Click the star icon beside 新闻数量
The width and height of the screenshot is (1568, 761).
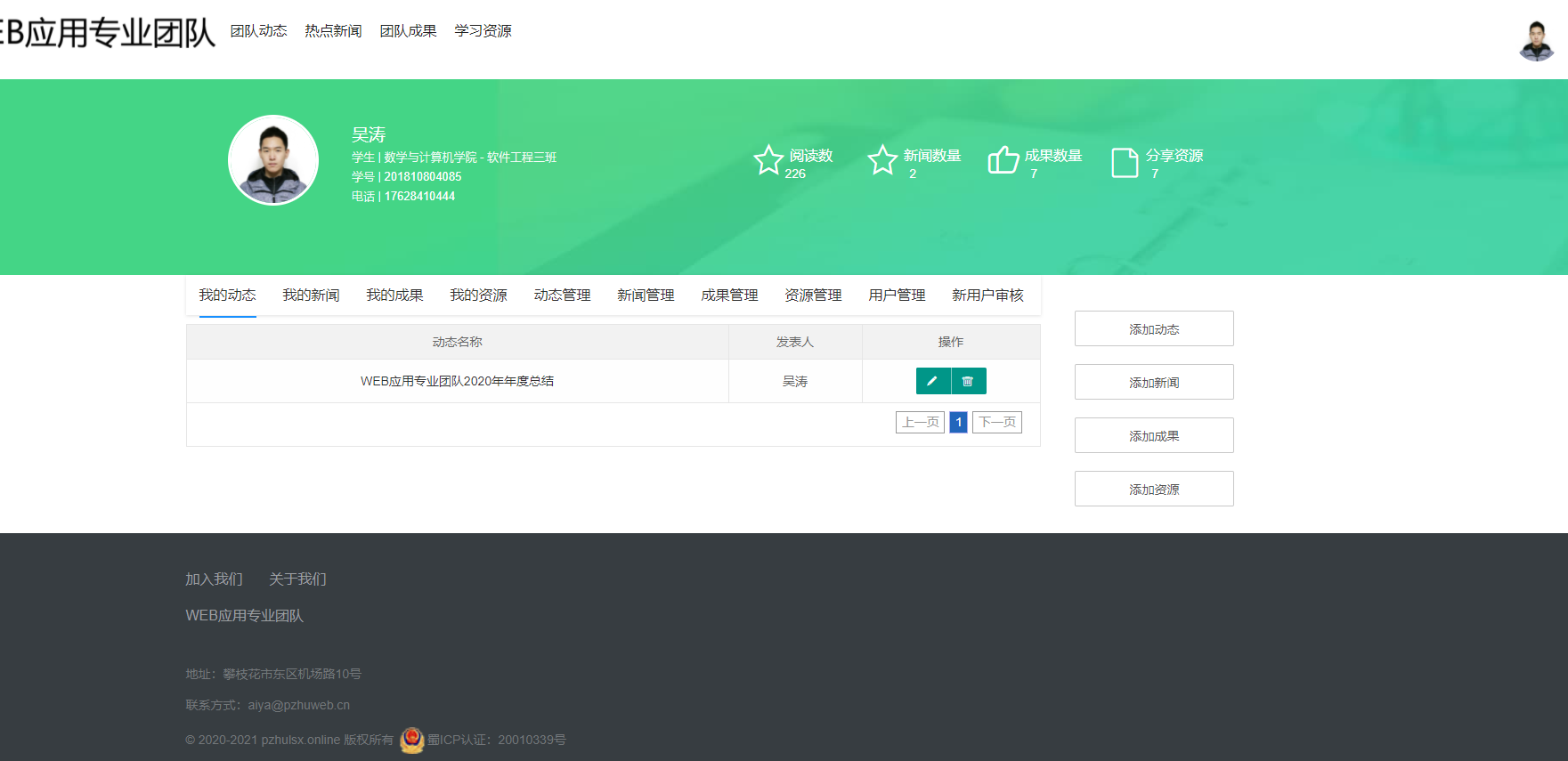coord(882,160)
